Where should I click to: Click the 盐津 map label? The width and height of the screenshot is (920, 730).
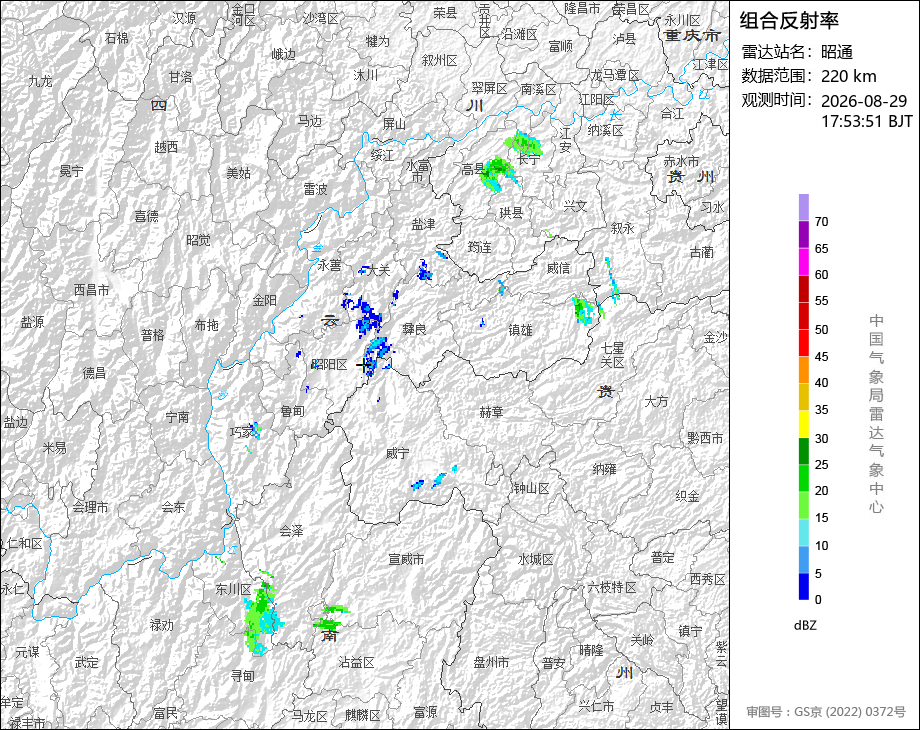point(423,224)
